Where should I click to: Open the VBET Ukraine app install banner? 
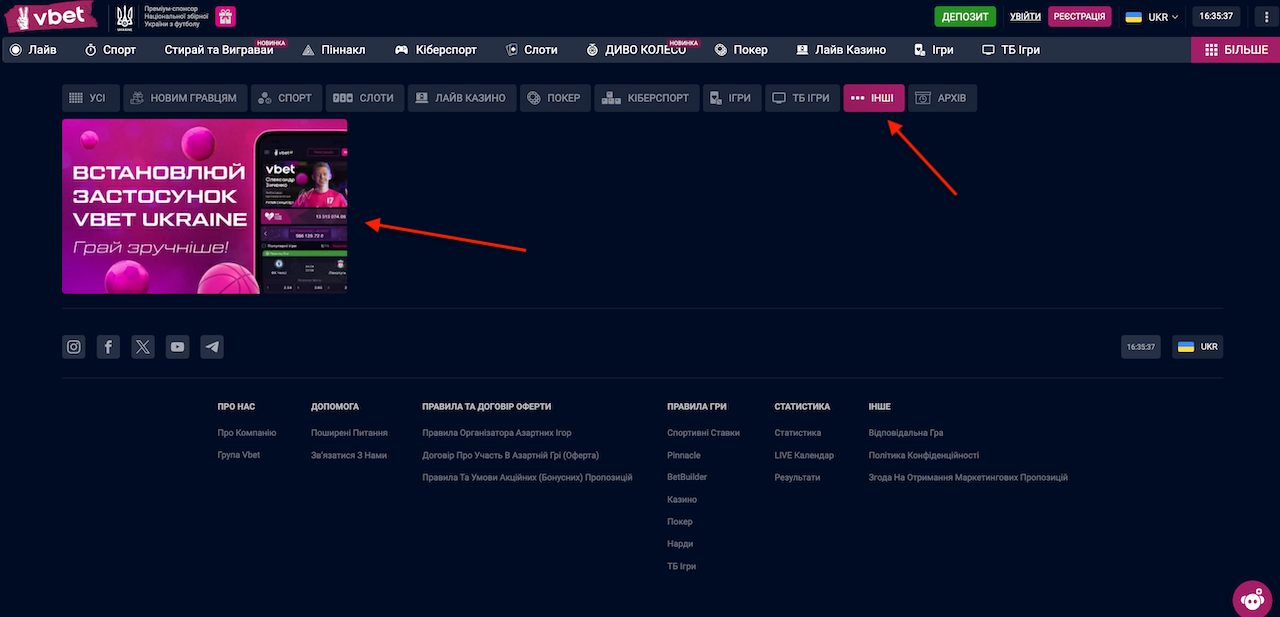pyautogui.click(x=204, y=206)
